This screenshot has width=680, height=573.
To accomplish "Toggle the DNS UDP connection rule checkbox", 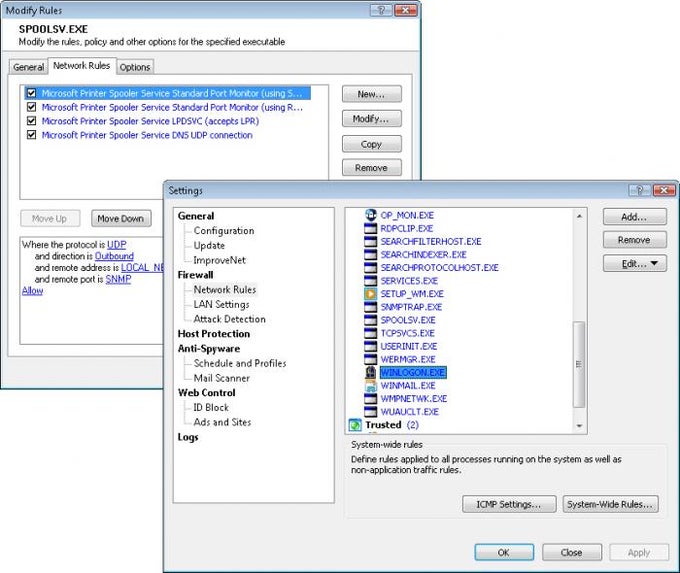I will [31, 134].
